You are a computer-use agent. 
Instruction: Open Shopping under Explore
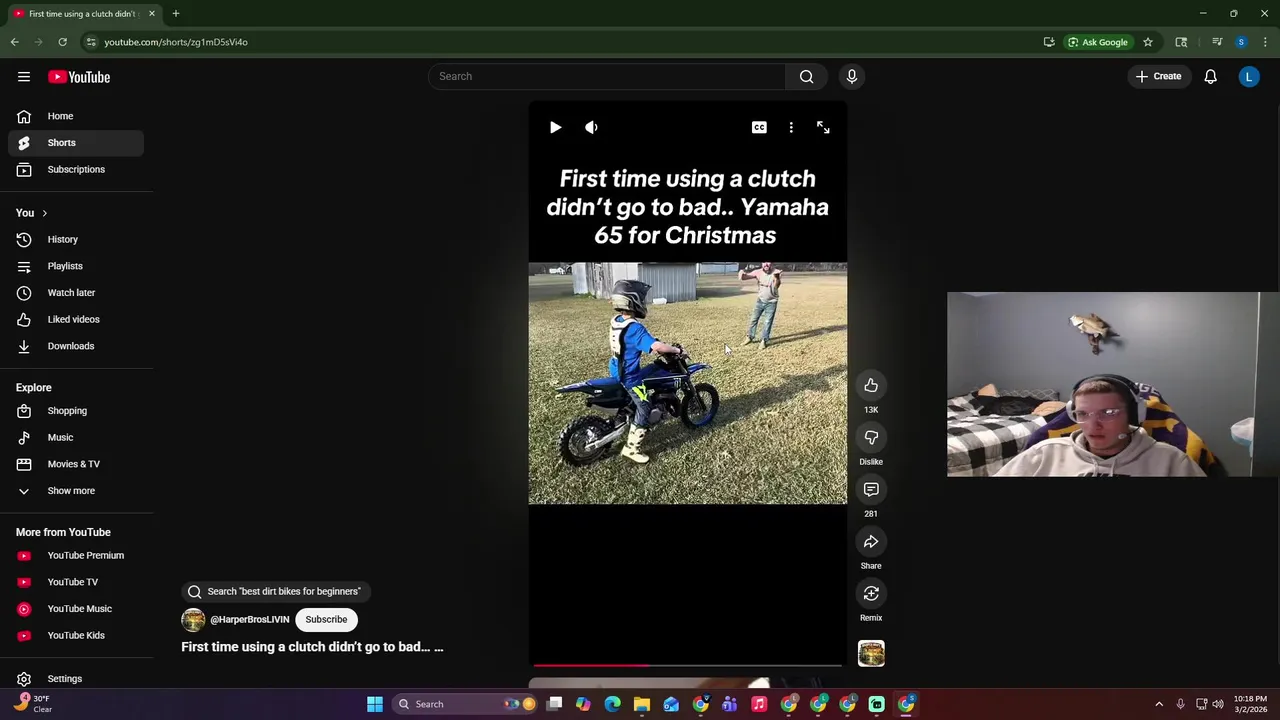click(76, 411)
